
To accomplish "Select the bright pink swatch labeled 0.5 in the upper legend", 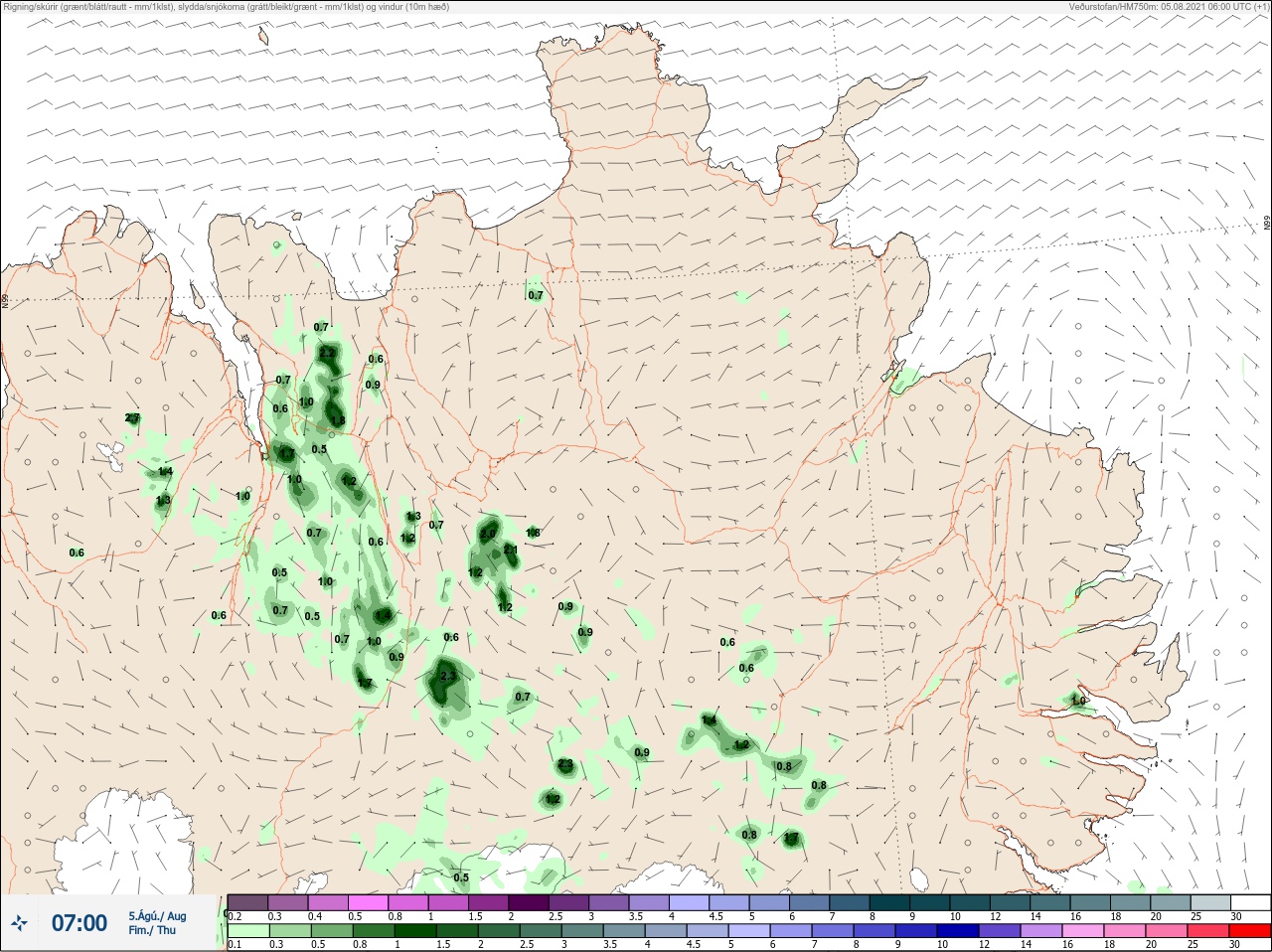I will (x=368, y=902).
